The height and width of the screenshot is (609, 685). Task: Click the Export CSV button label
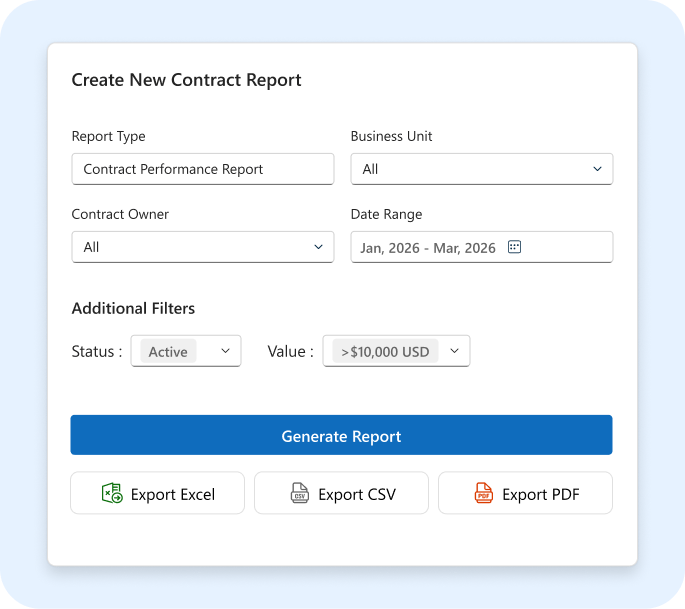[357, 495]
